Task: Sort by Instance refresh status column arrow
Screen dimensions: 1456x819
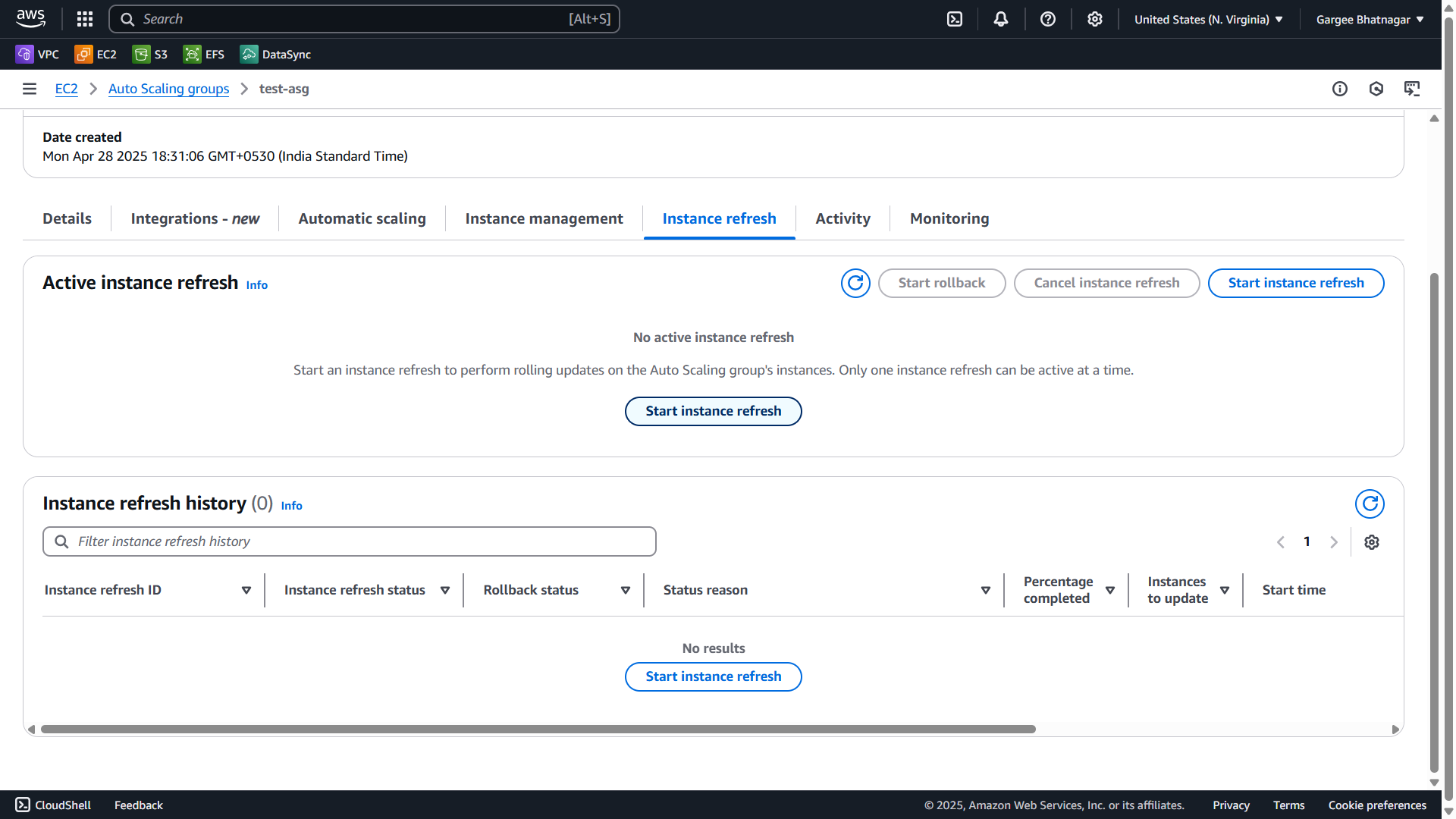Action: click(x=445, y=590)
